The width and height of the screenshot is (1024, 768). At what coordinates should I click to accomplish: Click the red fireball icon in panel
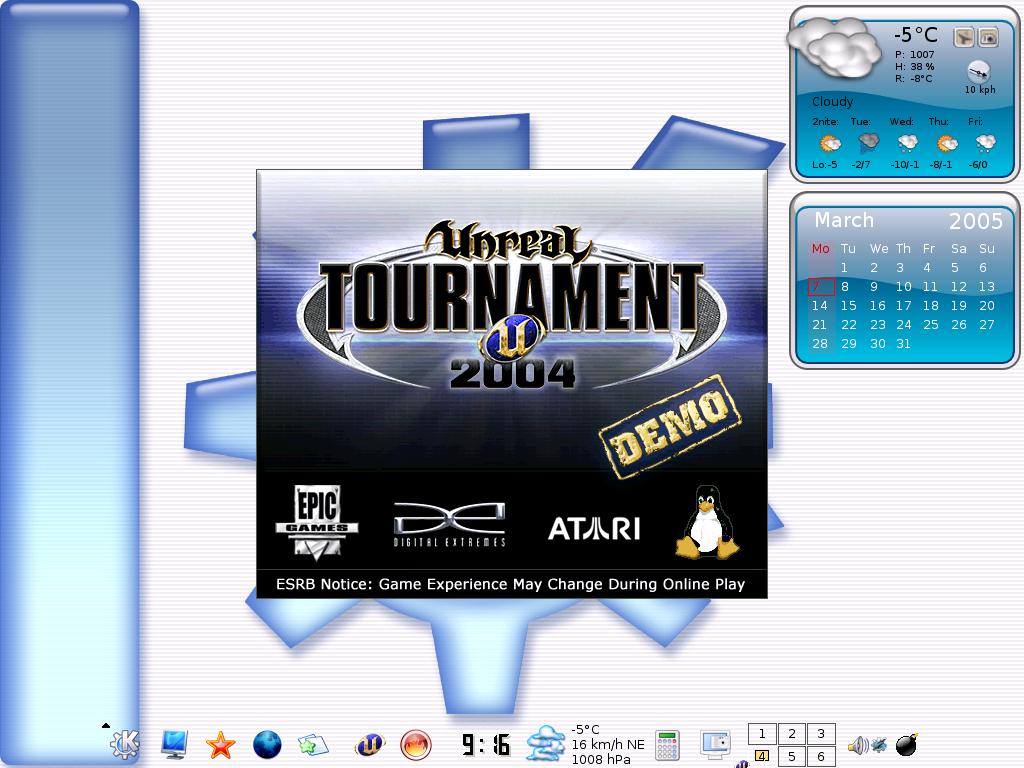coord(415,744)
